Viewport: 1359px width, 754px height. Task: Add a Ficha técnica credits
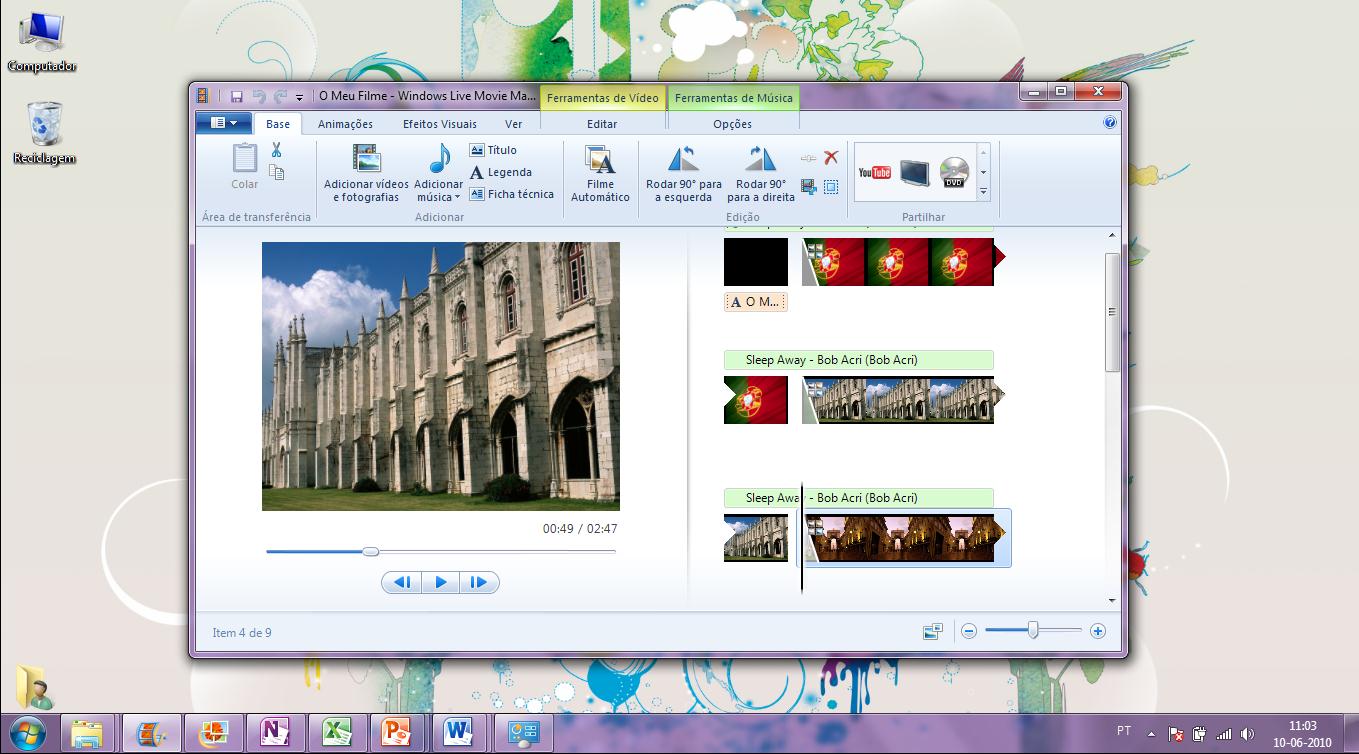[x=512, y=194]
